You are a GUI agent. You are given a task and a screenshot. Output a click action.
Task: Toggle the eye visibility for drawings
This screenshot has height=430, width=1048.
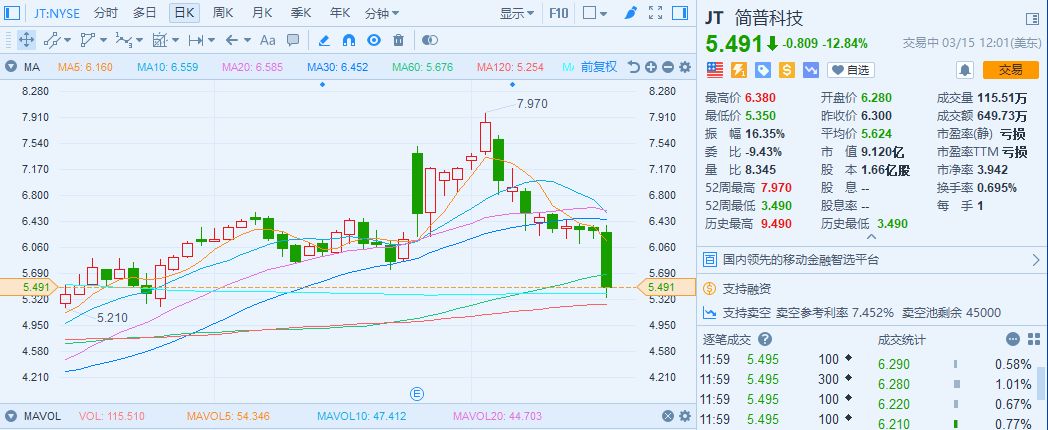click(x=374, y=40)
